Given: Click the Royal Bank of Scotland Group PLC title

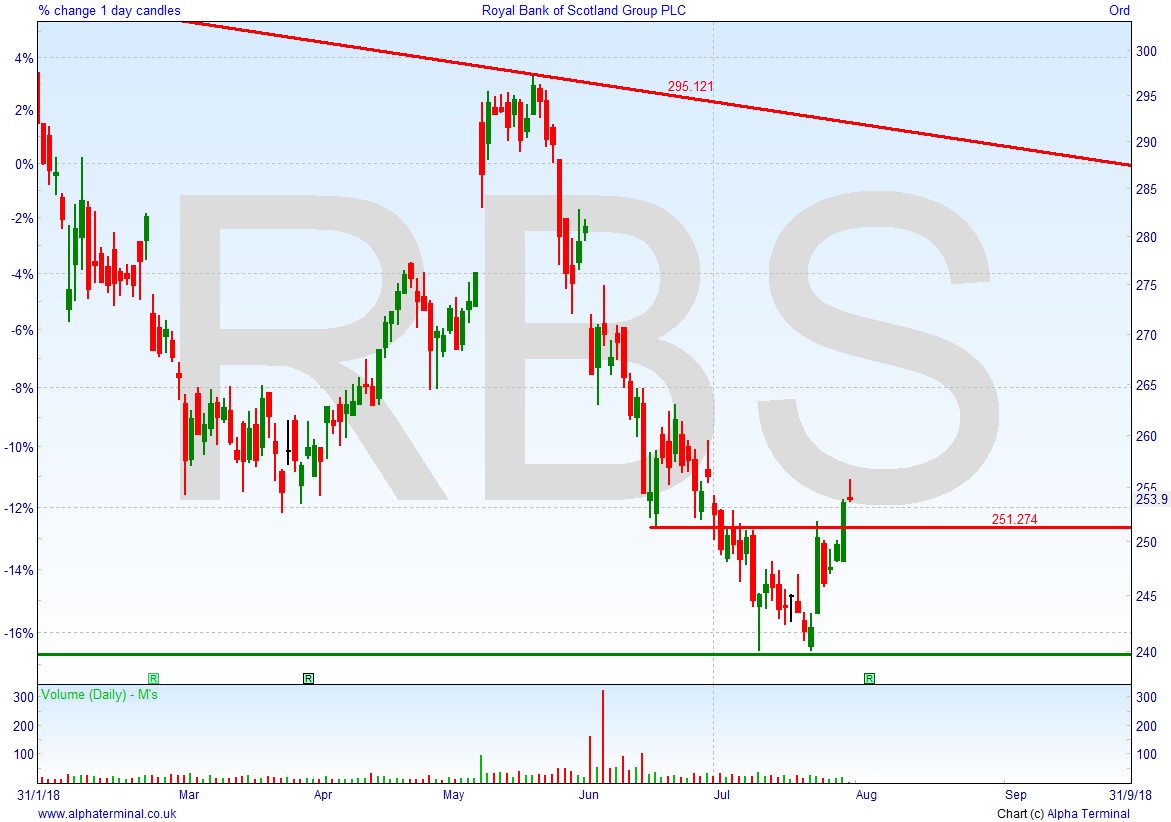Looking at the screenshot, I should pos(583,10).
